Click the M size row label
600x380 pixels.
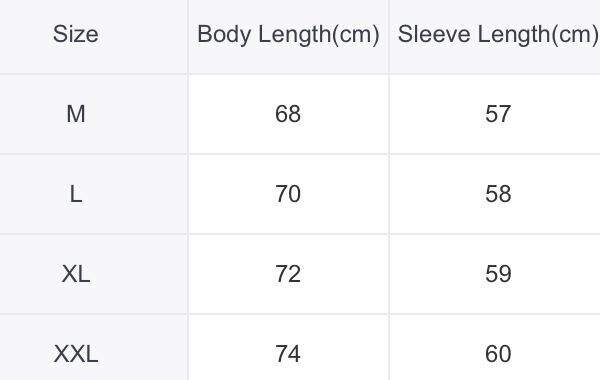click(76, 114)
